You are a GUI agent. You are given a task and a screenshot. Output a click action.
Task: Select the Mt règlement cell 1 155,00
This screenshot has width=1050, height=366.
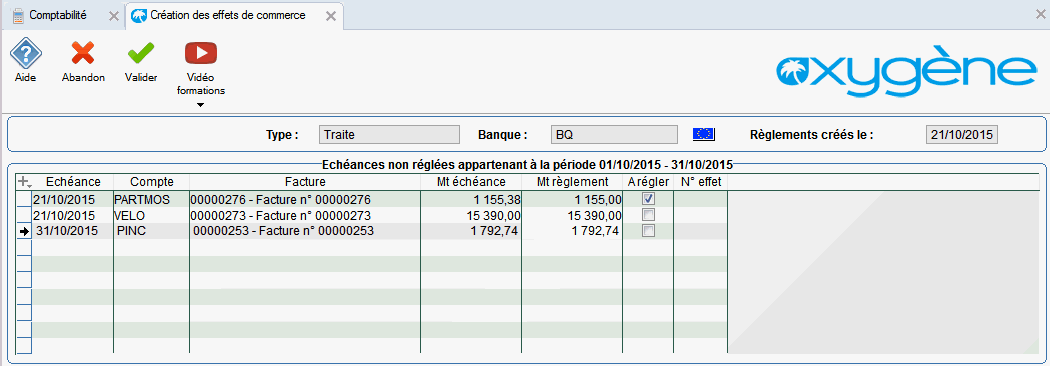coord(572,199)
